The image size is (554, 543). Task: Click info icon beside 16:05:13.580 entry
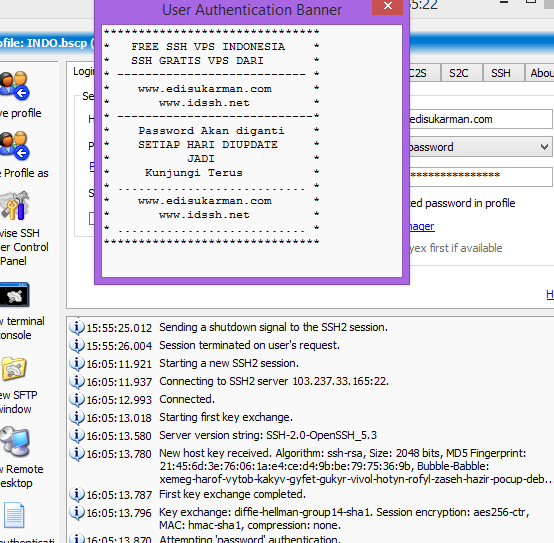[x=77, y=435]
